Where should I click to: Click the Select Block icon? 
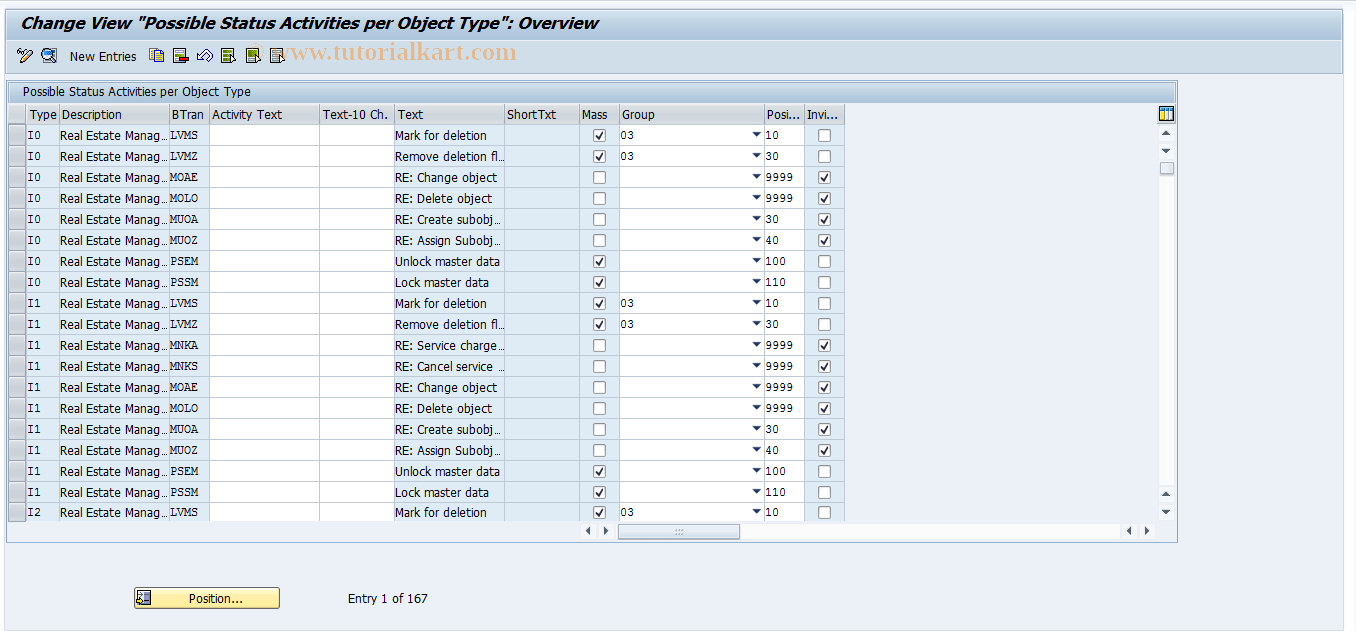(x=252, y=55)
